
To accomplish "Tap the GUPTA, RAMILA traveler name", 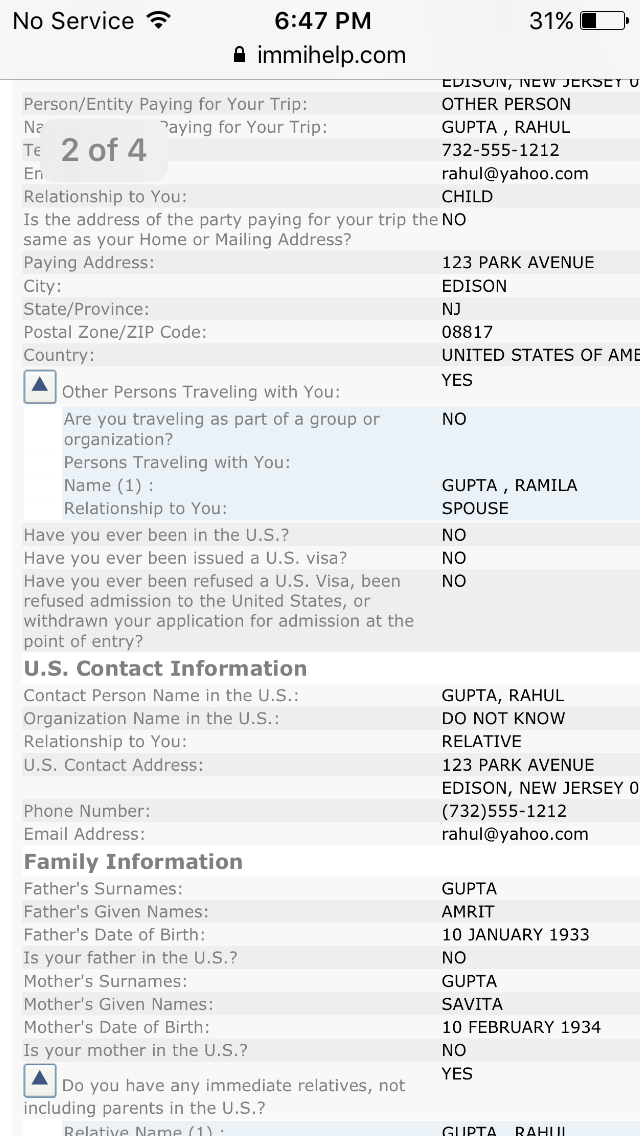I will click(509, 485).
